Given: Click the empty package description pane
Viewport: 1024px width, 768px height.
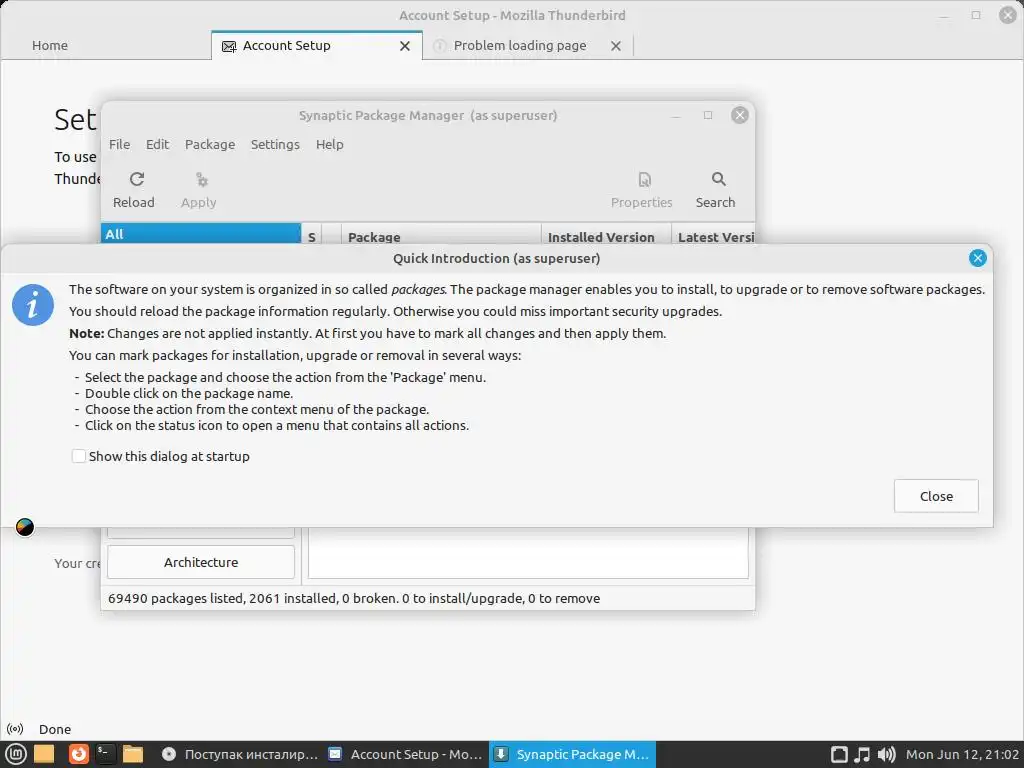Looking at the screenshot, I should pyautogui.click(x=528, y=553).
